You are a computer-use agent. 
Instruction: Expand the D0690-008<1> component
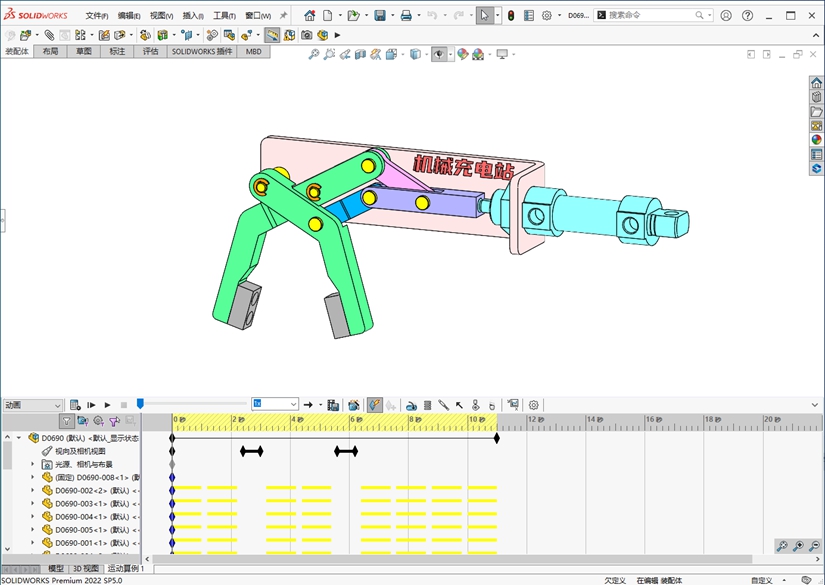pos(33,477)
